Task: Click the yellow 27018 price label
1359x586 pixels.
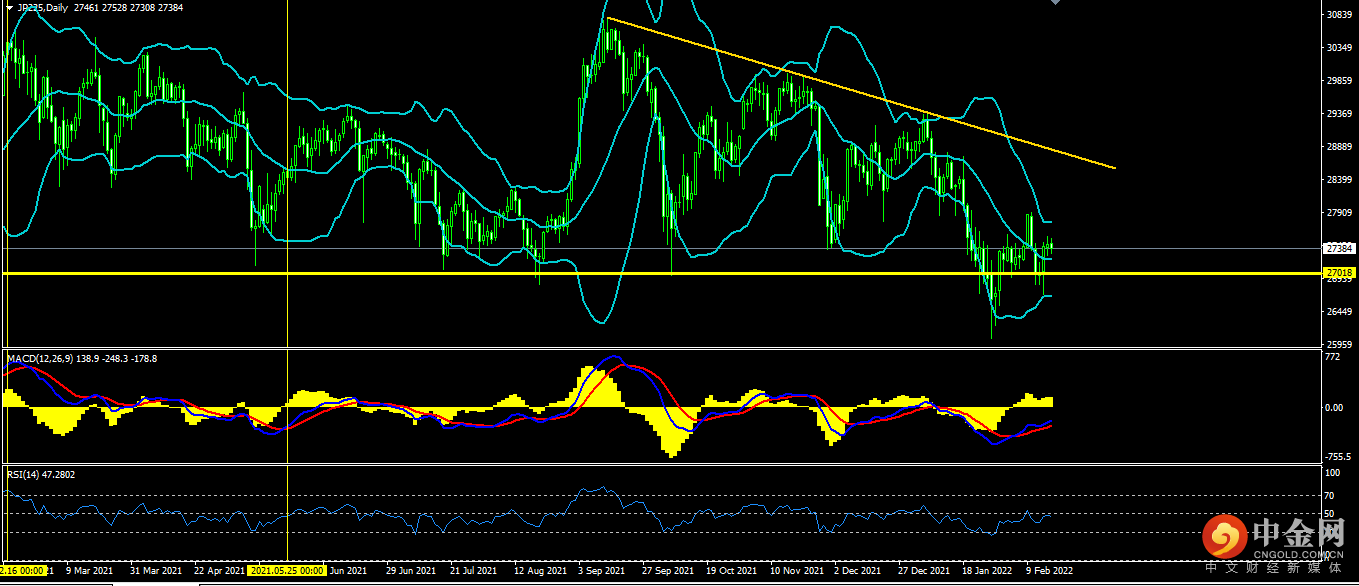Action: [1338, 272]
